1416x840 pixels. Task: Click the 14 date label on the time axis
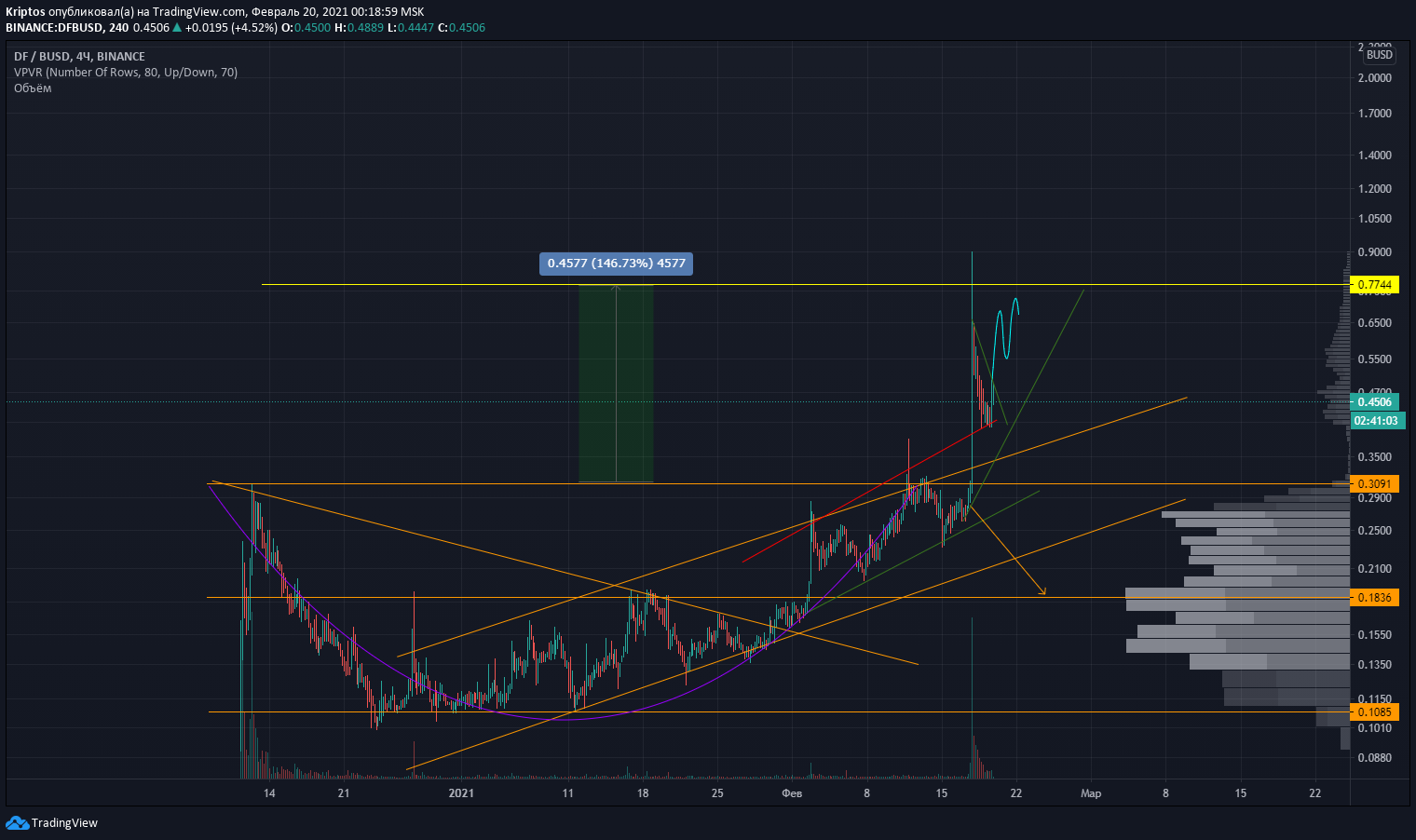[x=269, y=793]
